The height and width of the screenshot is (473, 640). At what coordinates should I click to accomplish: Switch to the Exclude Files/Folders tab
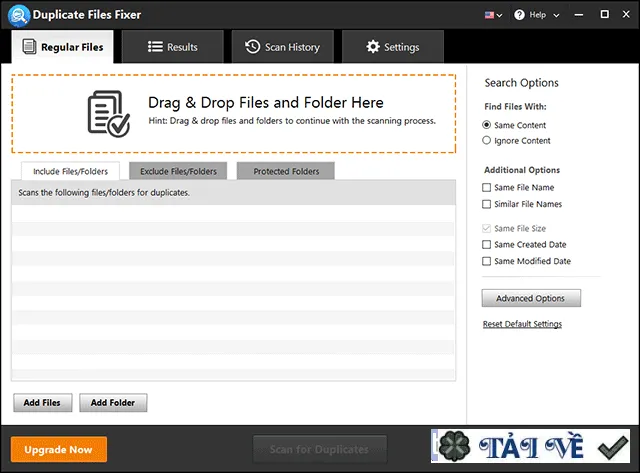178,171
